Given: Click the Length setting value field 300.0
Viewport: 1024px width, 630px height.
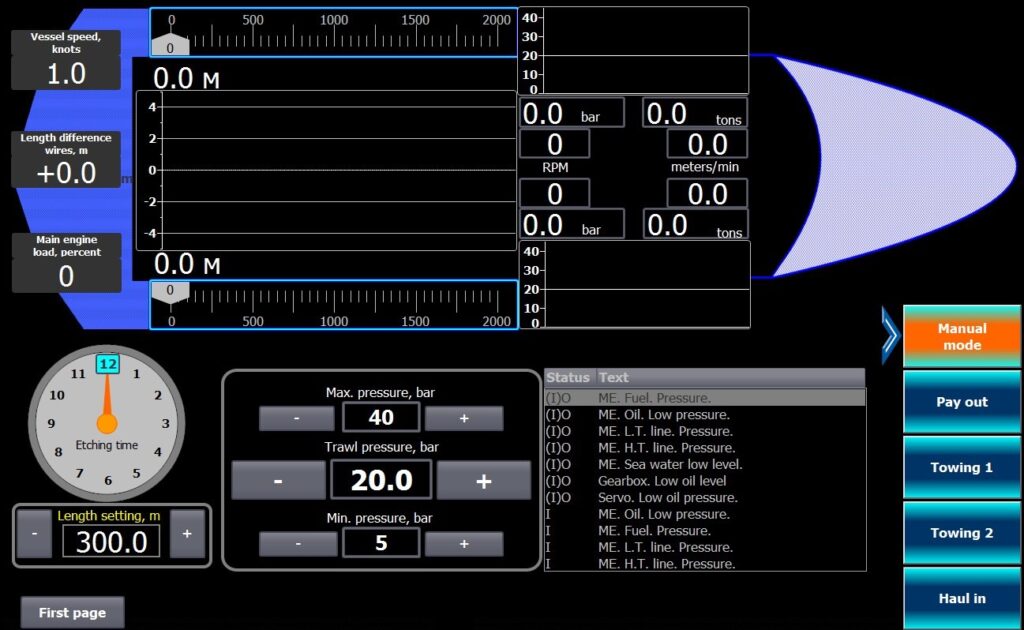Looking at the screenshot, I should (x=111, y=541).
